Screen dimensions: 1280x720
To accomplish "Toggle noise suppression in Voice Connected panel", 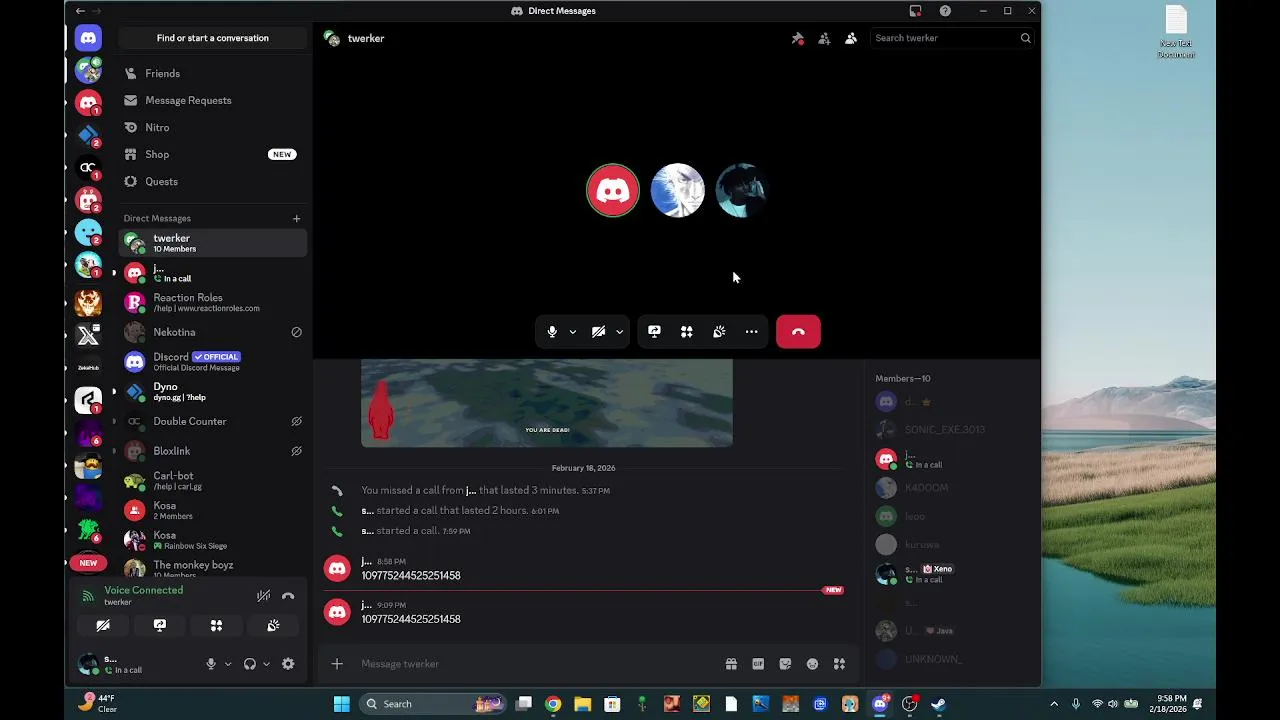I will [263, 595].
